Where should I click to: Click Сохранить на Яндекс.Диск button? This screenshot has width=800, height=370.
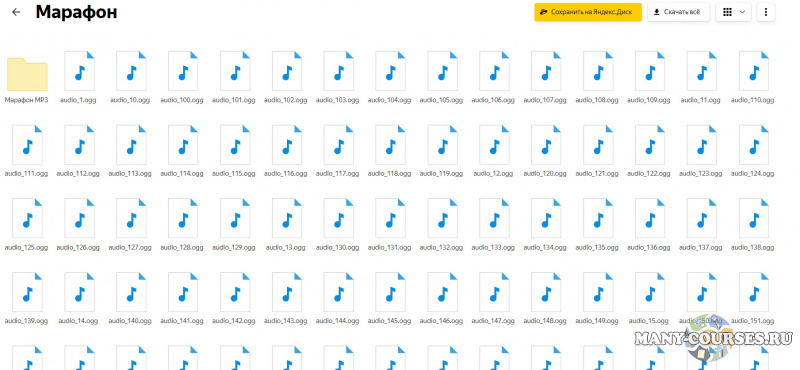pyautogui.click(x=588, y=12)
